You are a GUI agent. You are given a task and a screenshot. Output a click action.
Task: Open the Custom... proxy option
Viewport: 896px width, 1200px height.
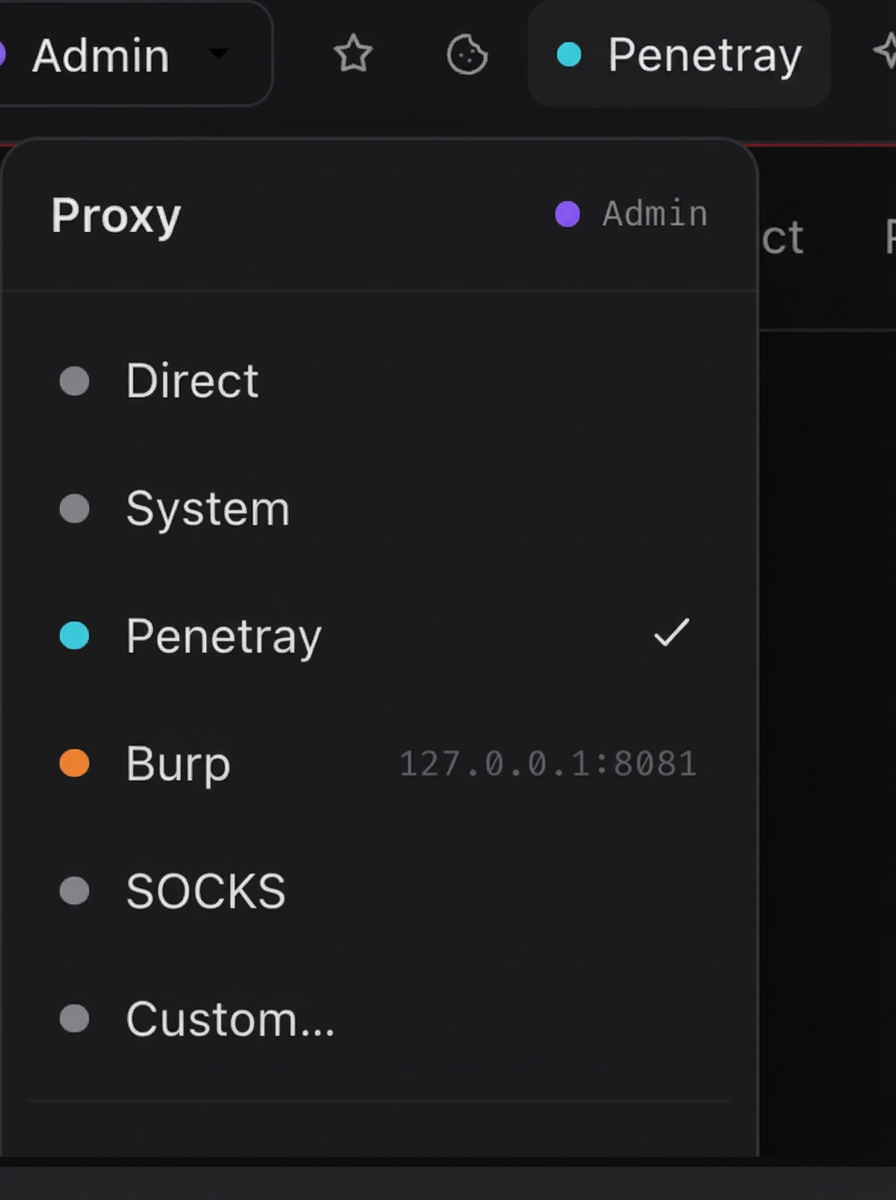tap(379, 1019)
